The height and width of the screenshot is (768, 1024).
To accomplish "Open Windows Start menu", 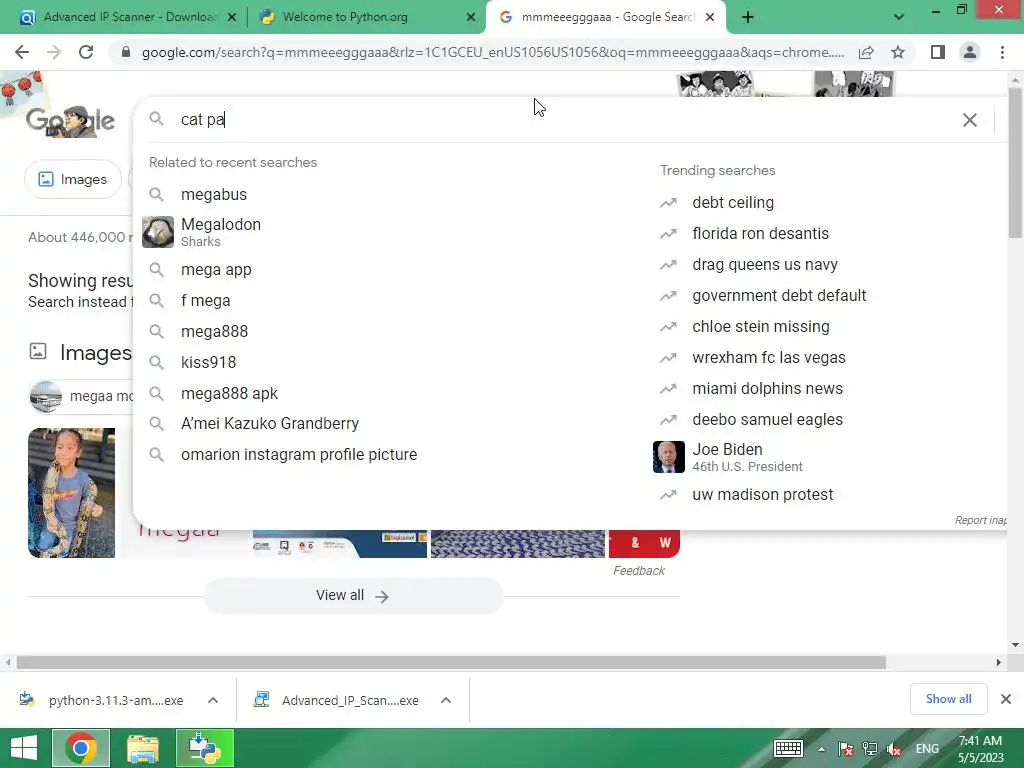I will (x=24, y=748).
